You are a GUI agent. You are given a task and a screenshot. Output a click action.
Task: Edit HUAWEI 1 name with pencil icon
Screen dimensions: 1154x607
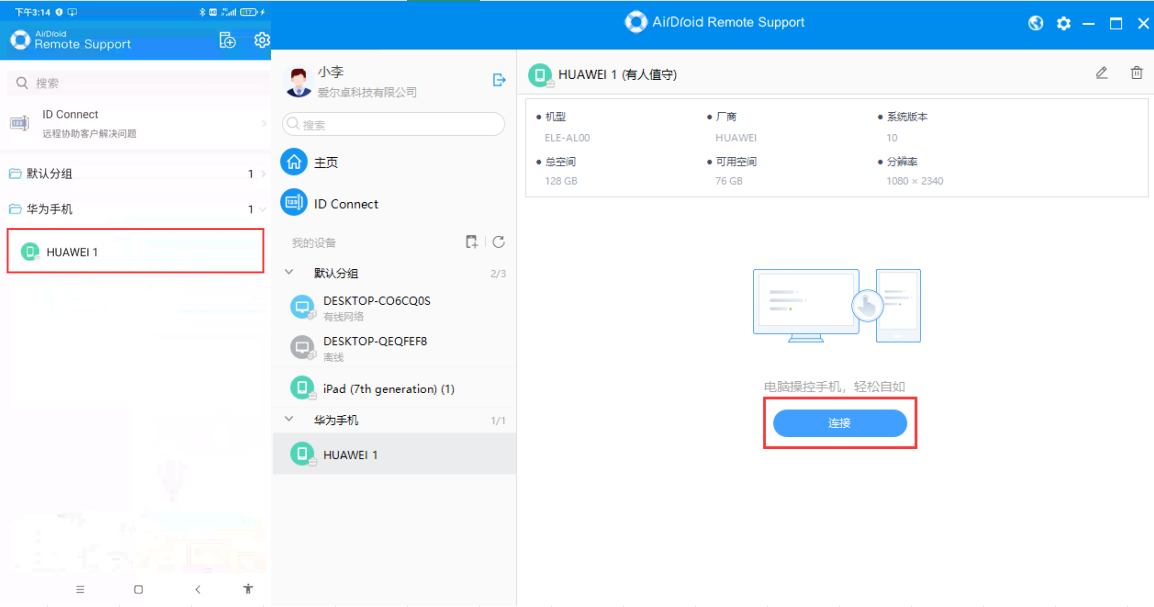click(x=1102, y=73)
